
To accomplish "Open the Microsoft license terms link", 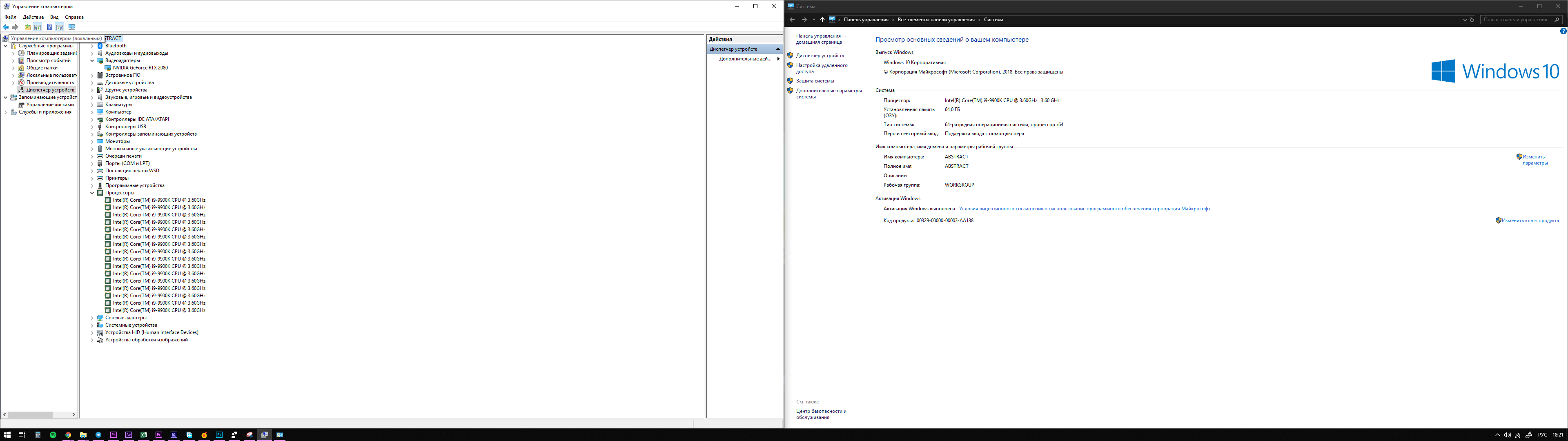I will pyautogui.click(x=1085, y=208).
